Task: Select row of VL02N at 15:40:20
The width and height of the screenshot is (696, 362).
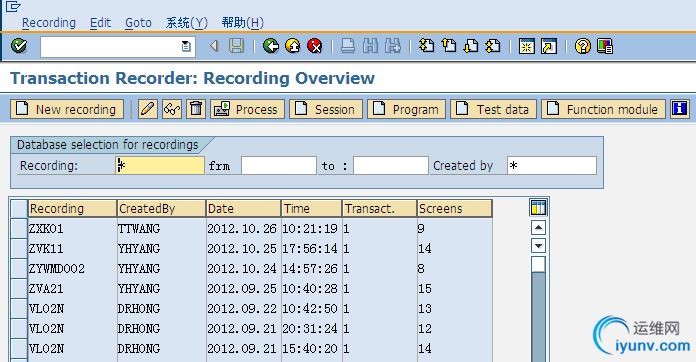Action: tap(19, 348)
